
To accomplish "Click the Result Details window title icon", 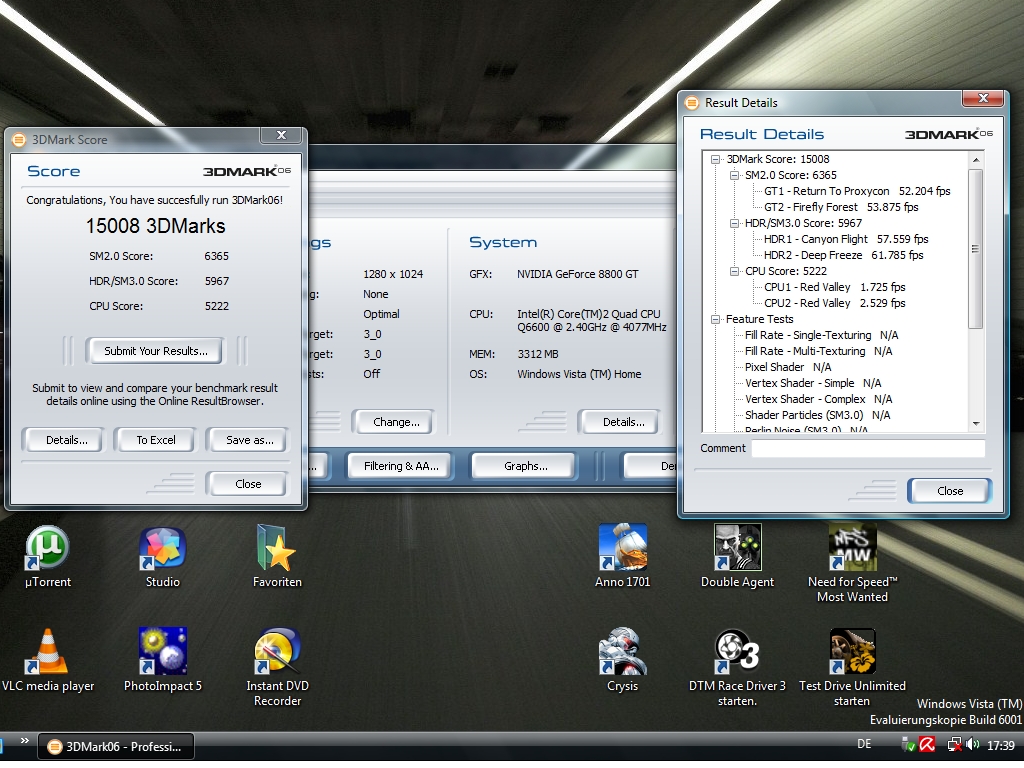I will coord(692,103).
